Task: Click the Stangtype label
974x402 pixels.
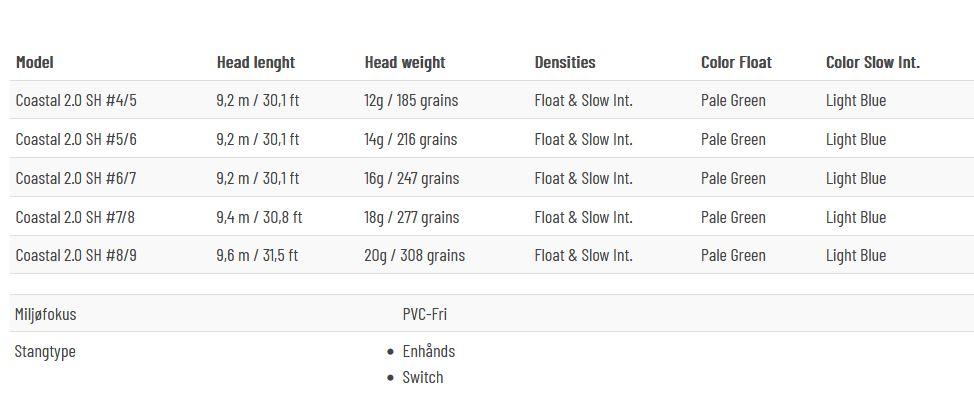Action: [x=45, y=352]
